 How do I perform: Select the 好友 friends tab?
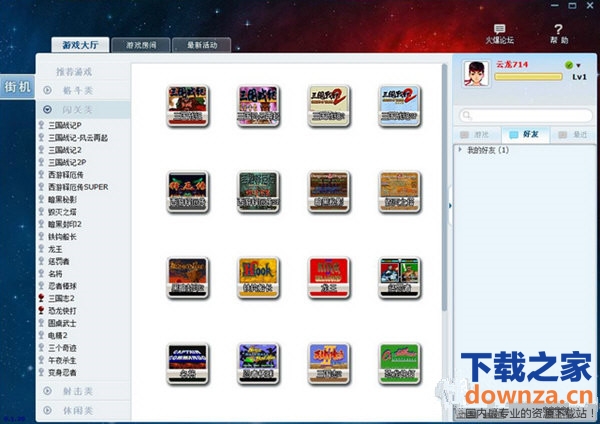(525, 134)
